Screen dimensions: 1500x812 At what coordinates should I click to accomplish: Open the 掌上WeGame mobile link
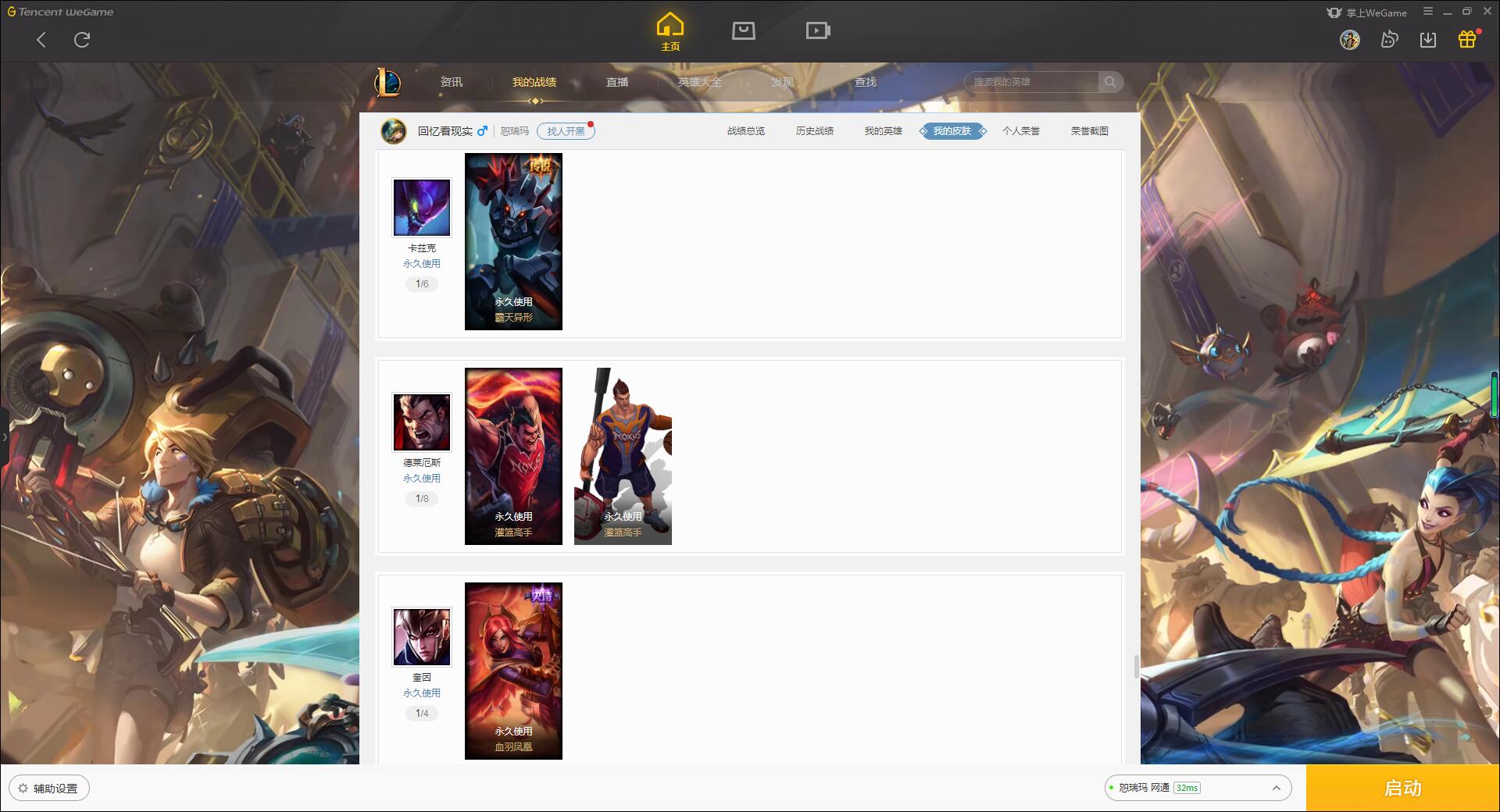coord(1367,12)
